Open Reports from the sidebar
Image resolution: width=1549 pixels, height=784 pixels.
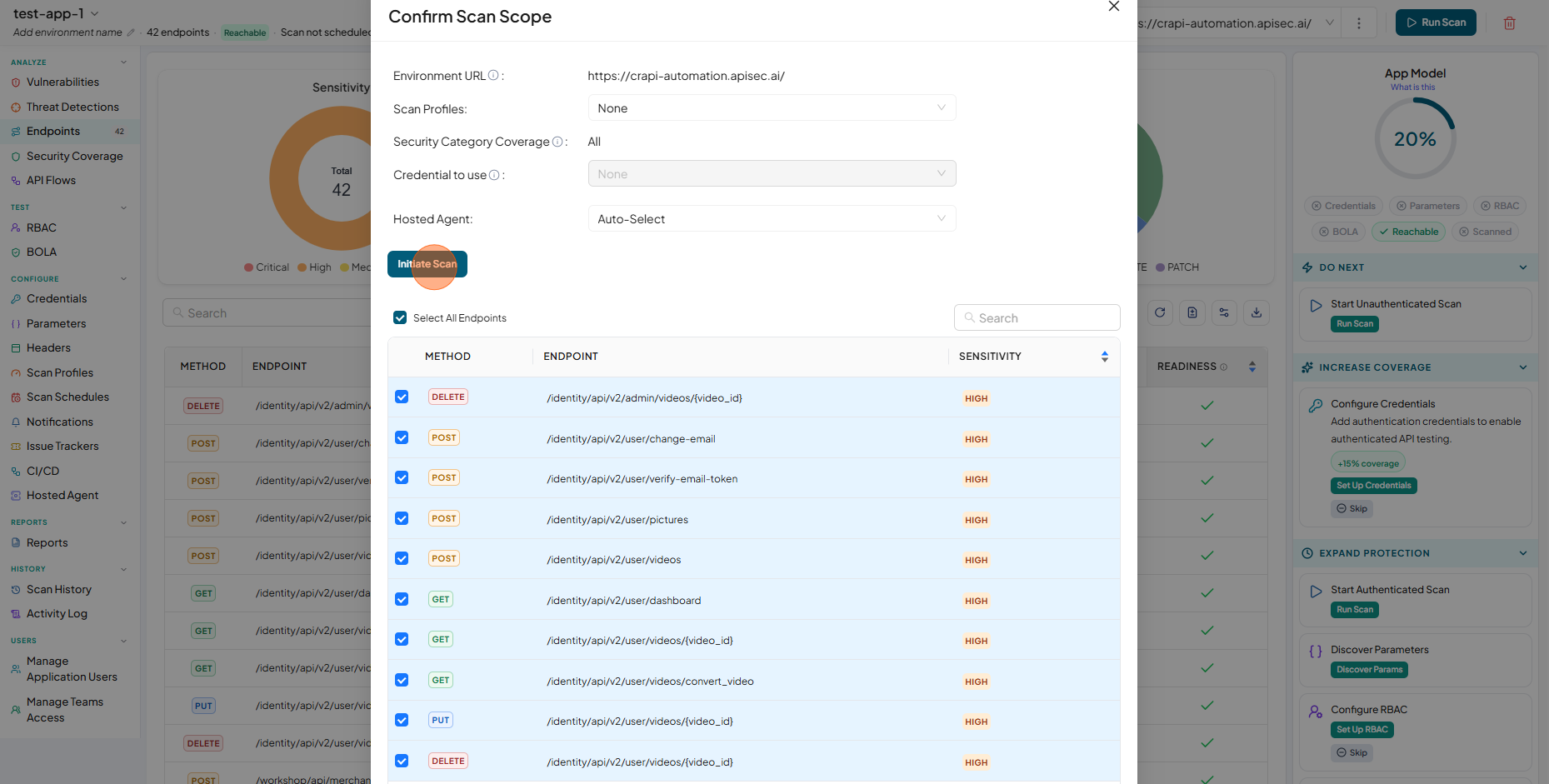[x=47, y=543]
